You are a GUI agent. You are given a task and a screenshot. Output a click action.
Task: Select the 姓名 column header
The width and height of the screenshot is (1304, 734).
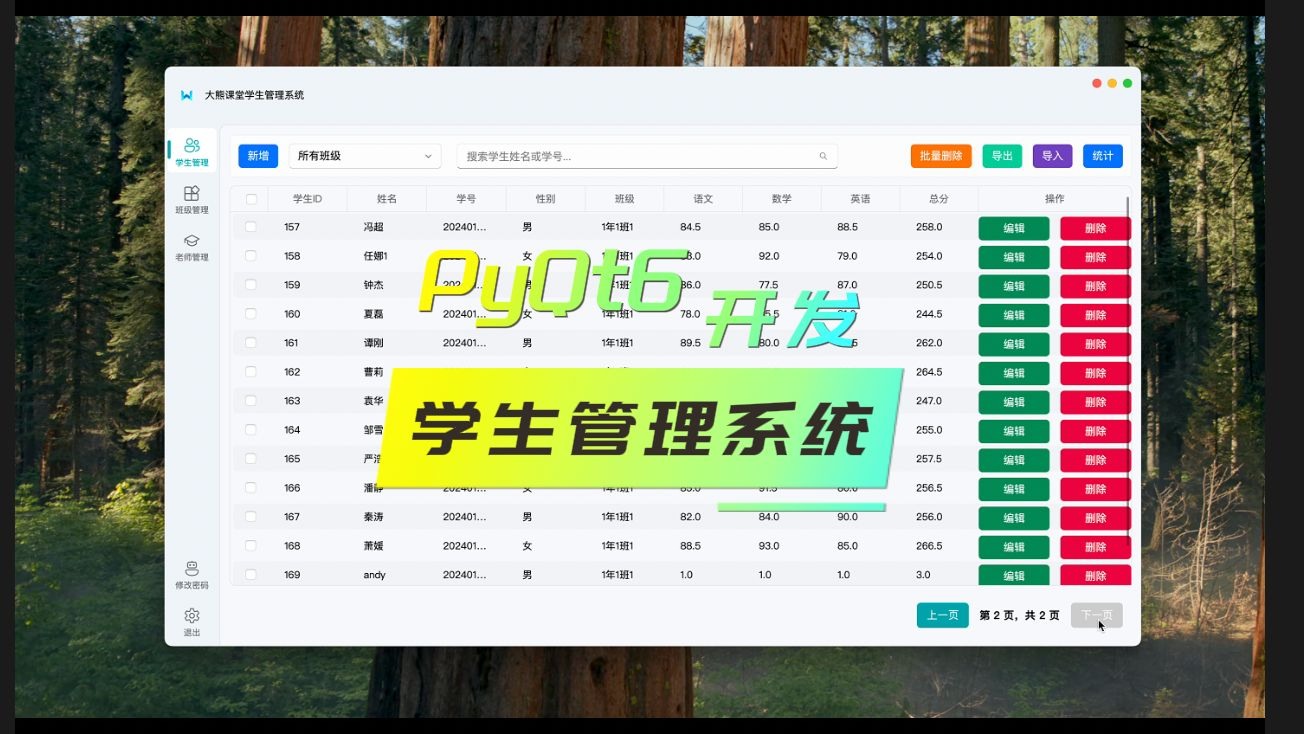coord(387,198)
